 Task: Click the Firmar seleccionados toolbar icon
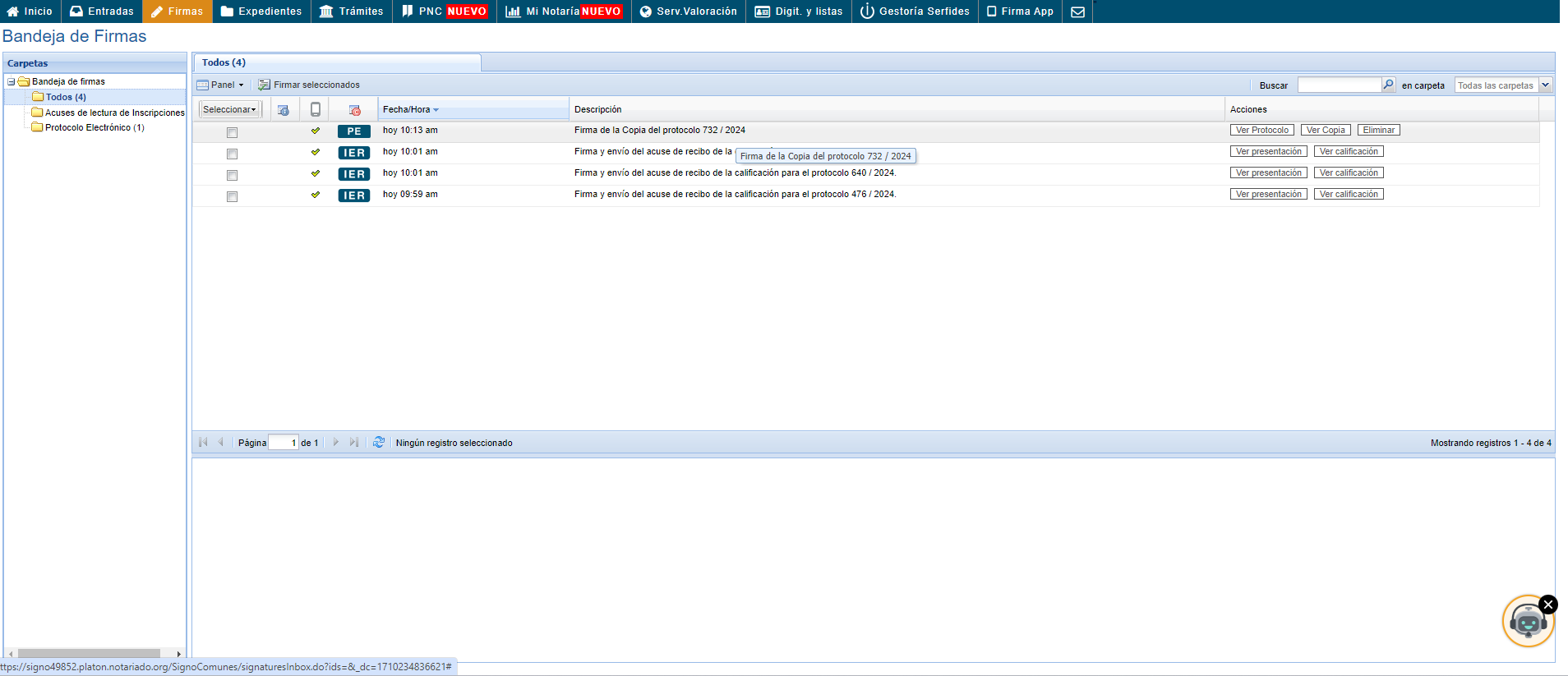[264, 85]
